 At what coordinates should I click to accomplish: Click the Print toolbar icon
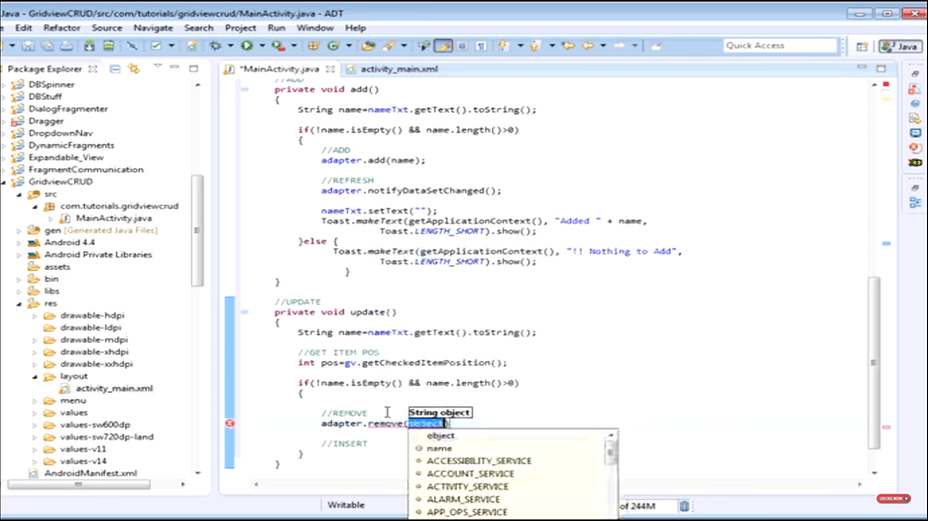[x=67, y=46]
